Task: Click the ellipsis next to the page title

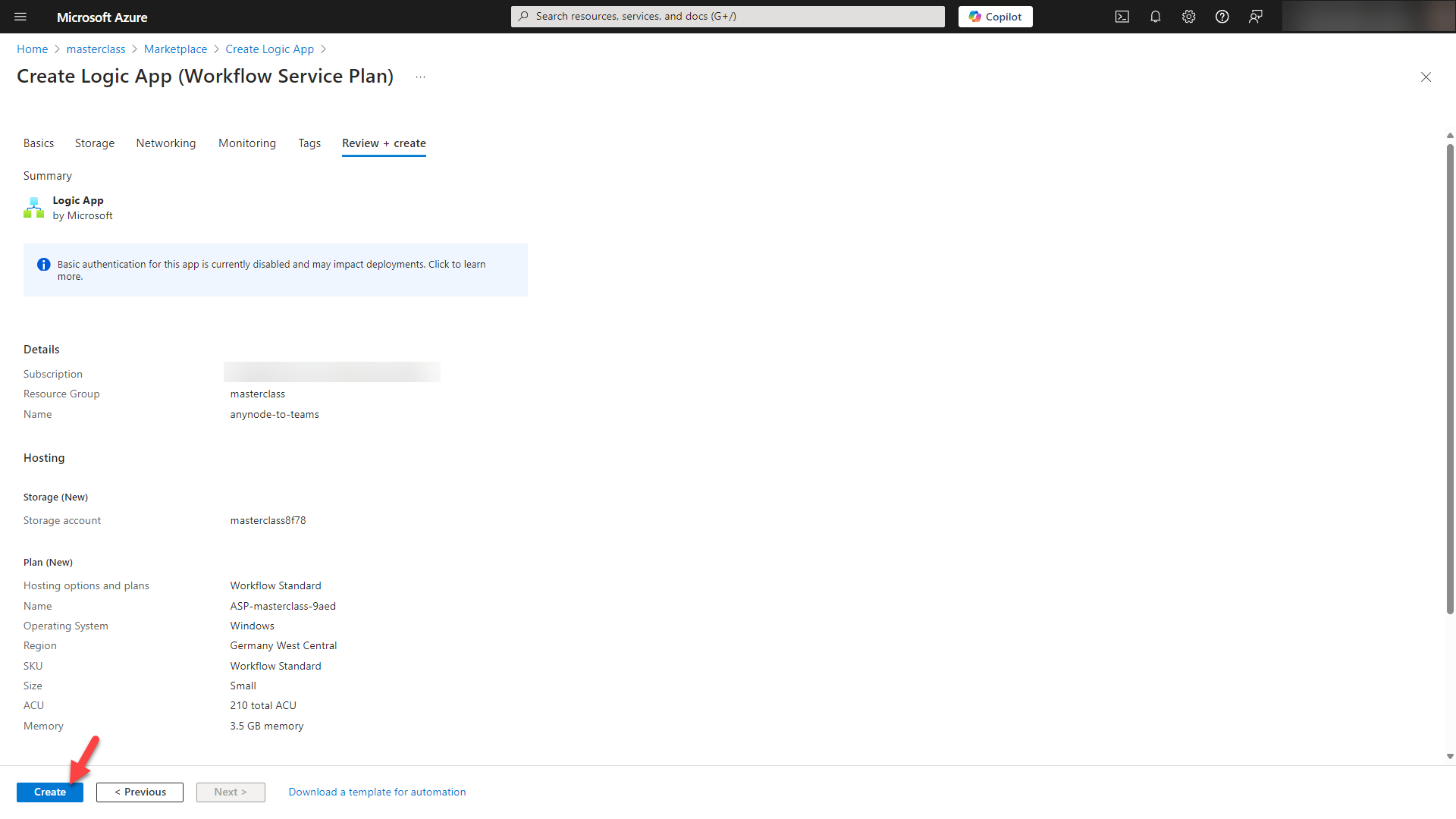Action: coord(420,77)
